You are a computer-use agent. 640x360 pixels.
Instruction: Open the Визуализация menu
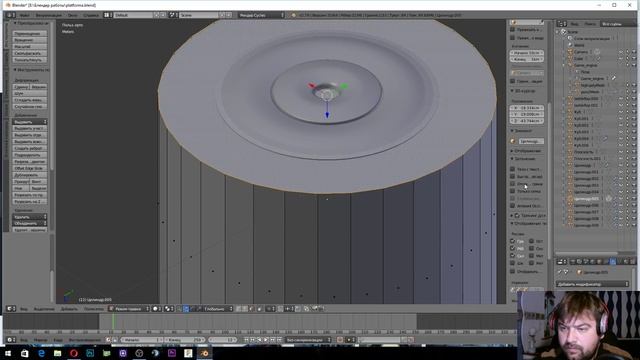pyautogui.click(x=49, y=15)
